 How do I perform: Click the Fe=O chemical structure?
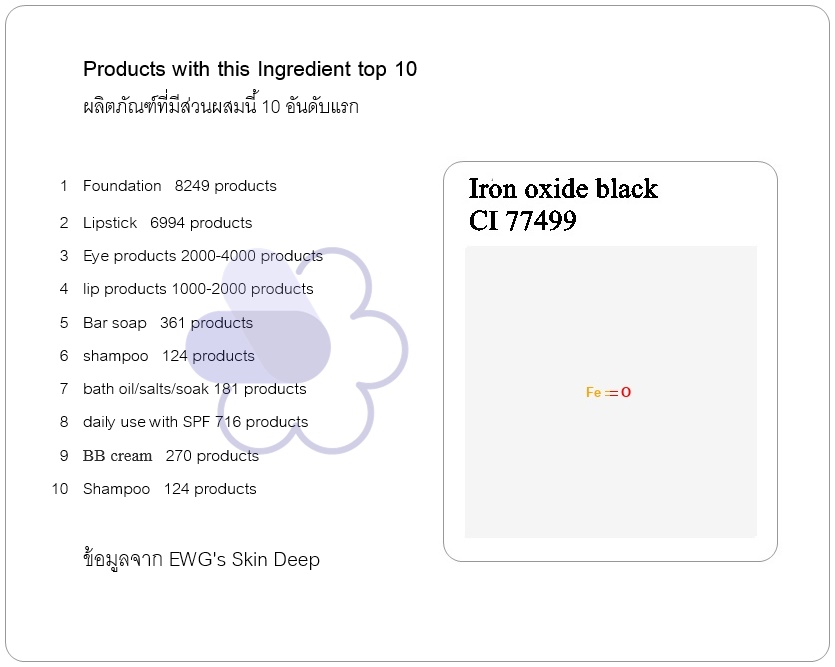608,393
